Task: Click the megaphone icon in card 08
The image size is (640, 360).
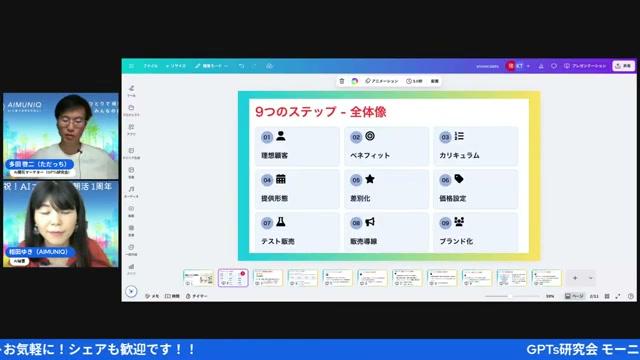Action: [370, 222]
